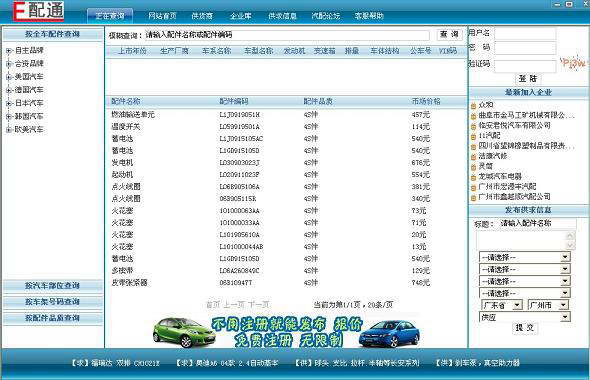Viewport: 590px width, 380px height.
Task: Click the 变速箱 column header
Action: (325, 51)
